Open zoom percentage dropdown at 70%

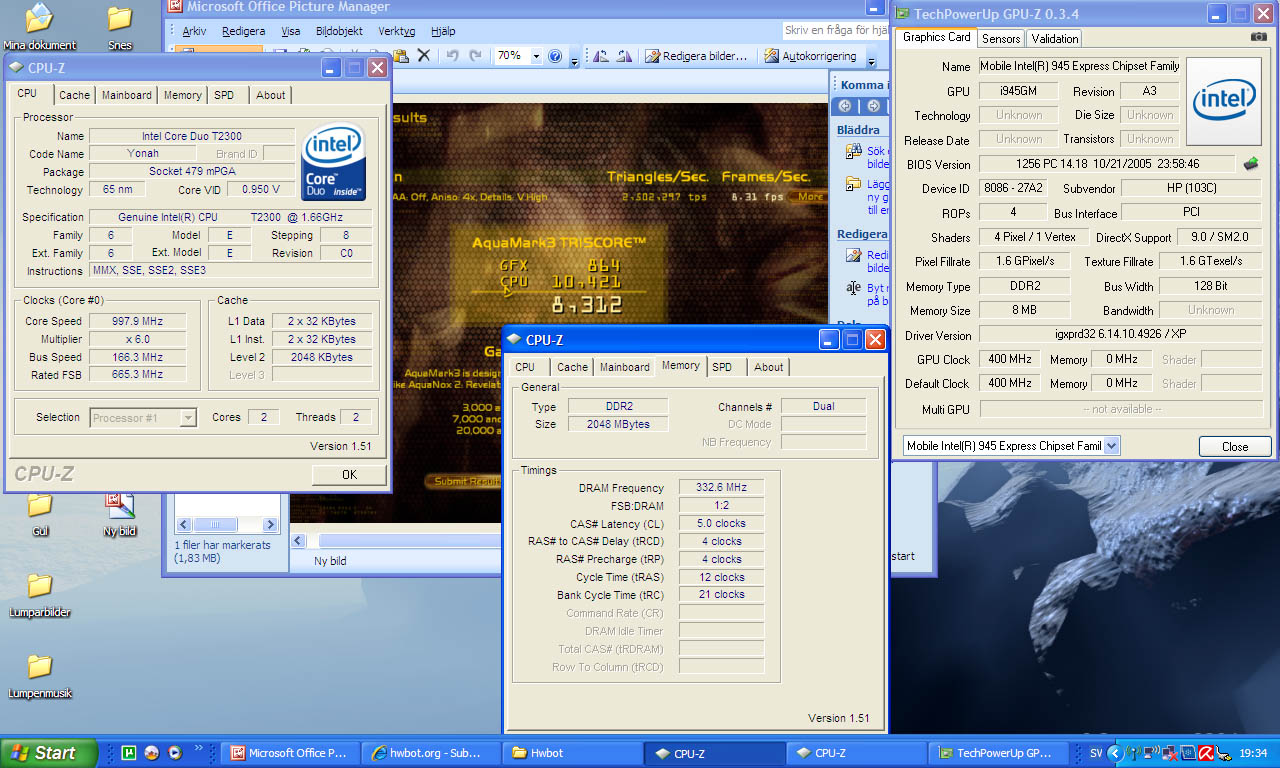click(x=536, y=56)
